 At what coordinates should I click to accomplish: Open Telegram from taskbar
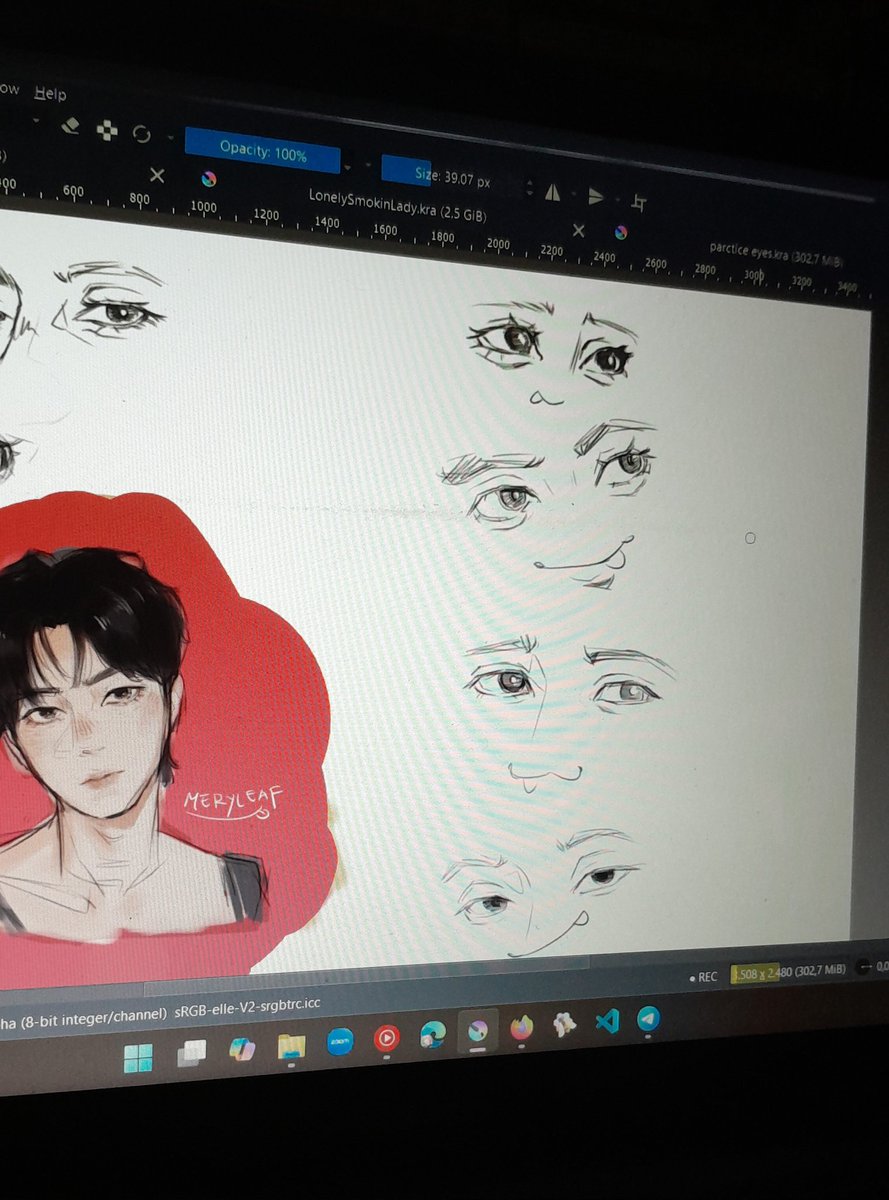648,1018
